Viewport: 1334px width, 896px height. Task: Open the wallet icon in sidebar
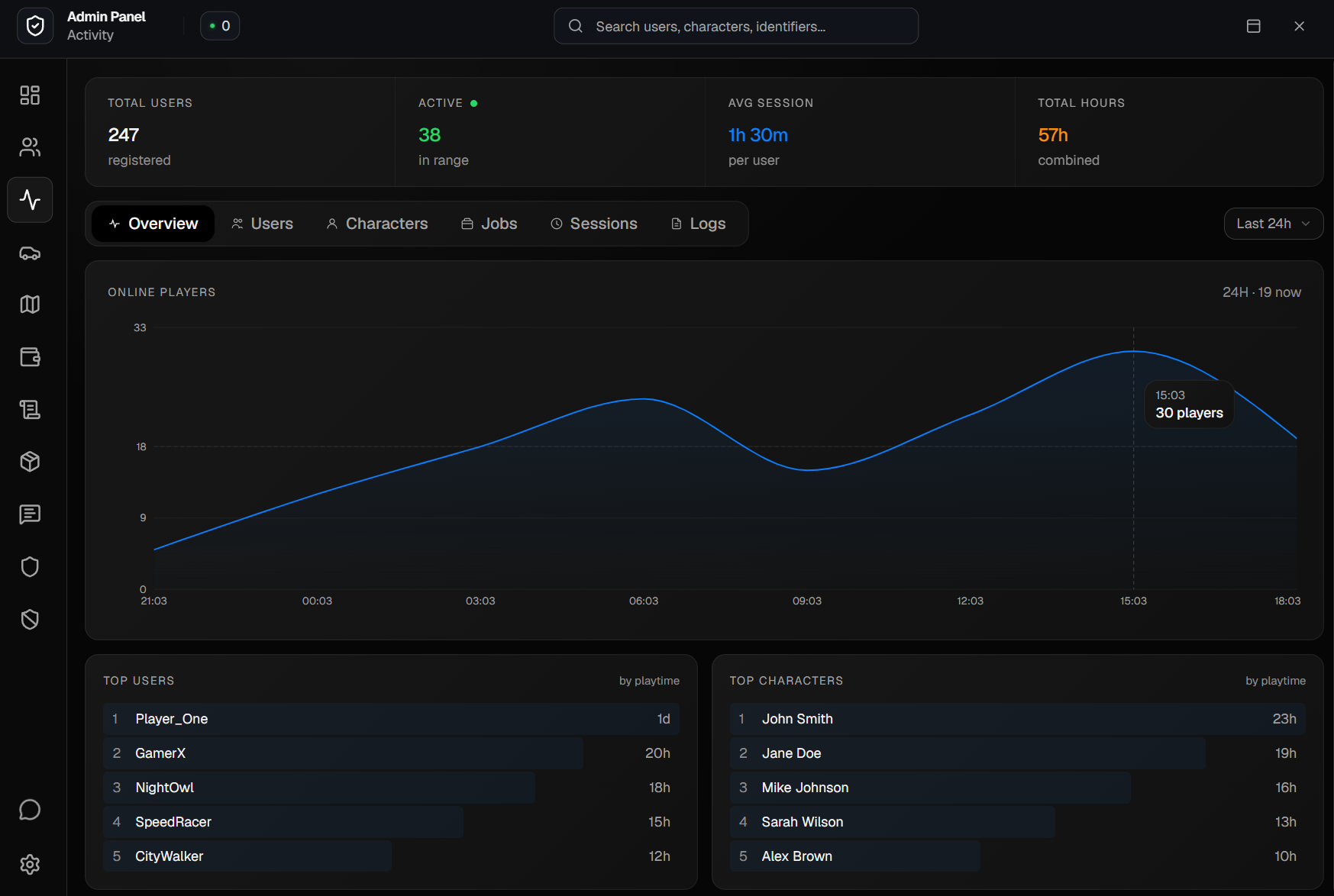[x=30, y=357]
